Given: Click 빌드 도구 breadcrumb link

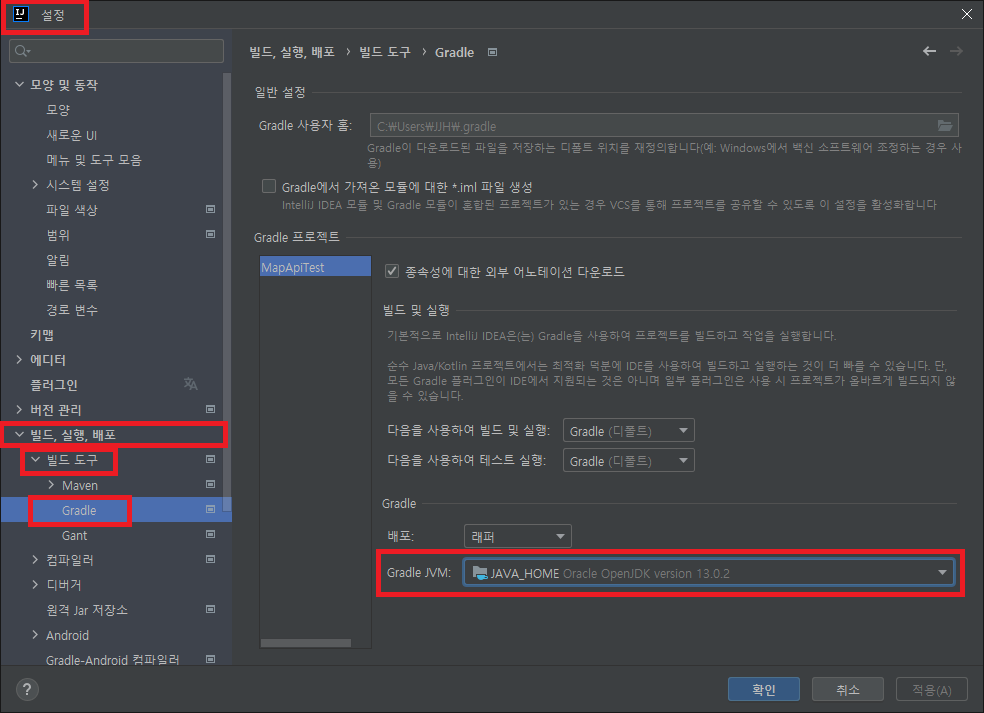Looking at the screenshot, I should pos(385,52).
